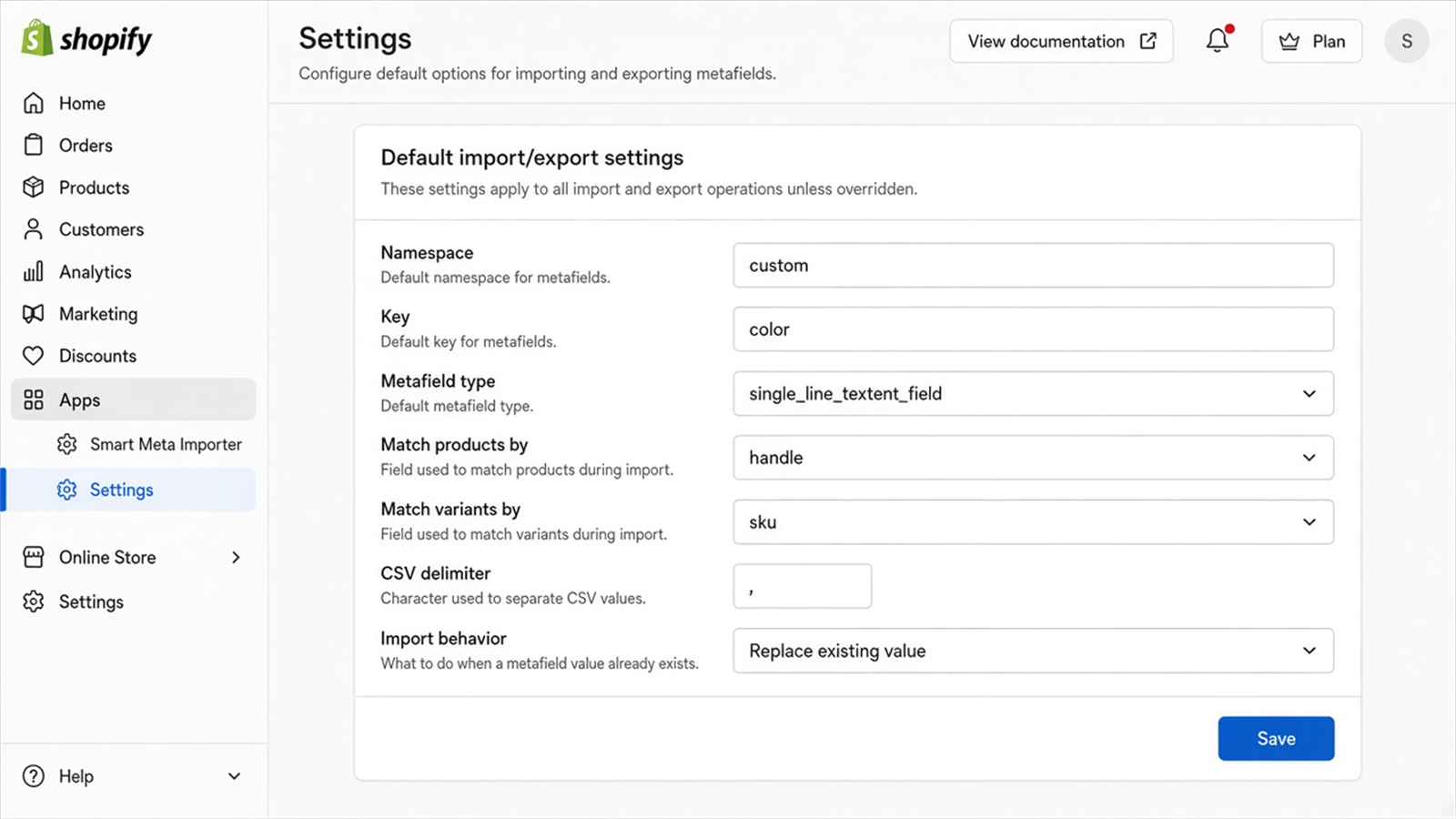Click the Products box icon

click(34, 187)
